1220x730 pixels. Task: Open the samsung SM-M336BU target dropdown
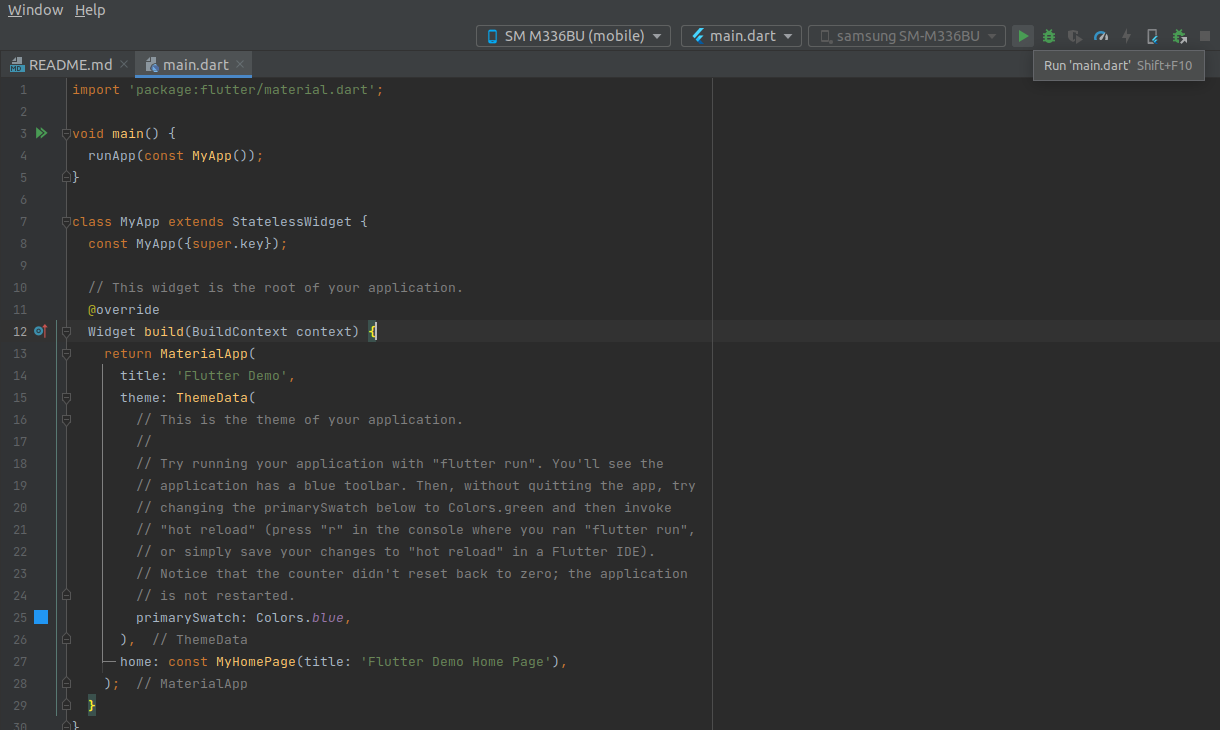point(907,36)
